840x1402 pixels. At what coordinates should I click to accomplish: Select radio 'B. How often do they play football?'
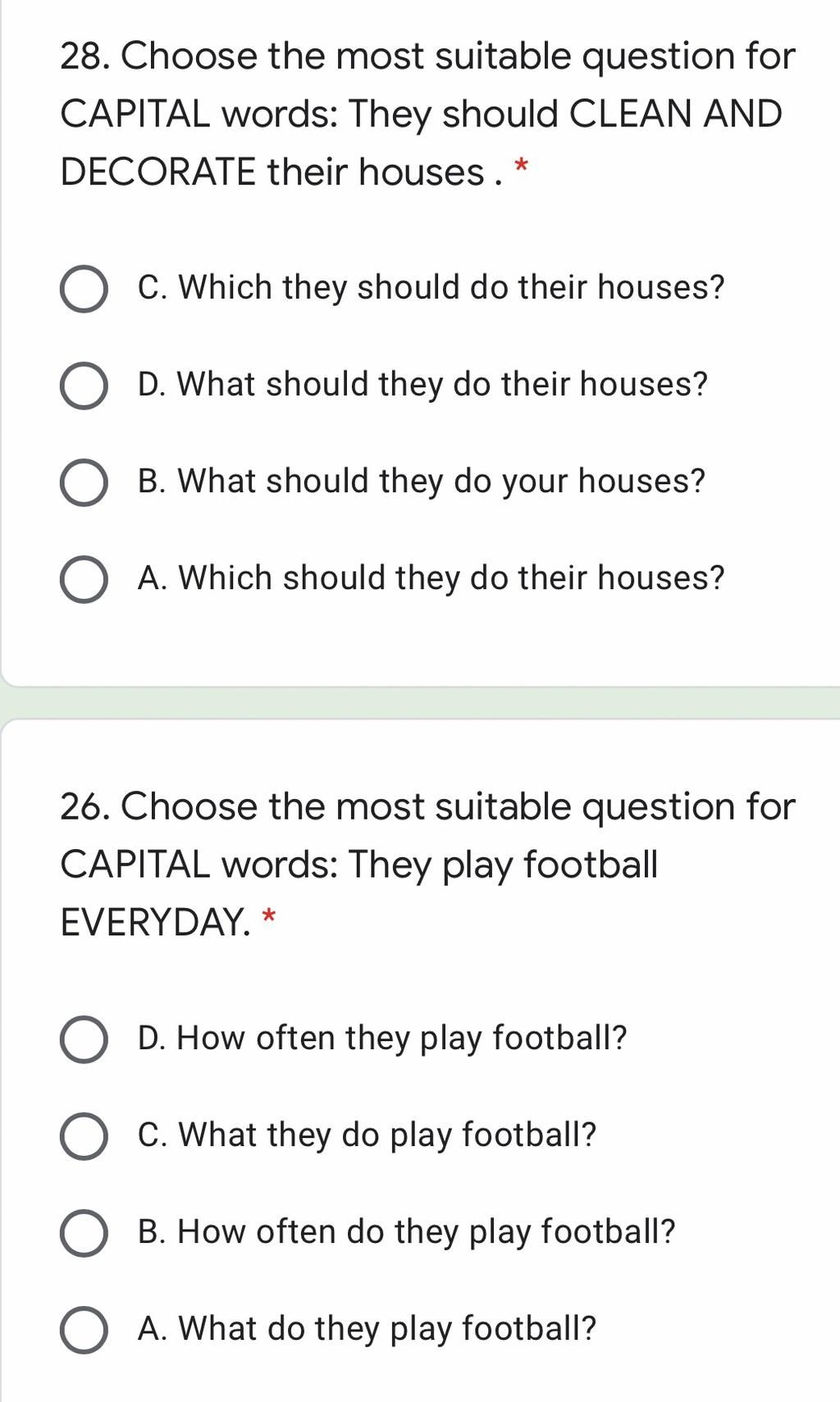click(x=84, y=1233)
